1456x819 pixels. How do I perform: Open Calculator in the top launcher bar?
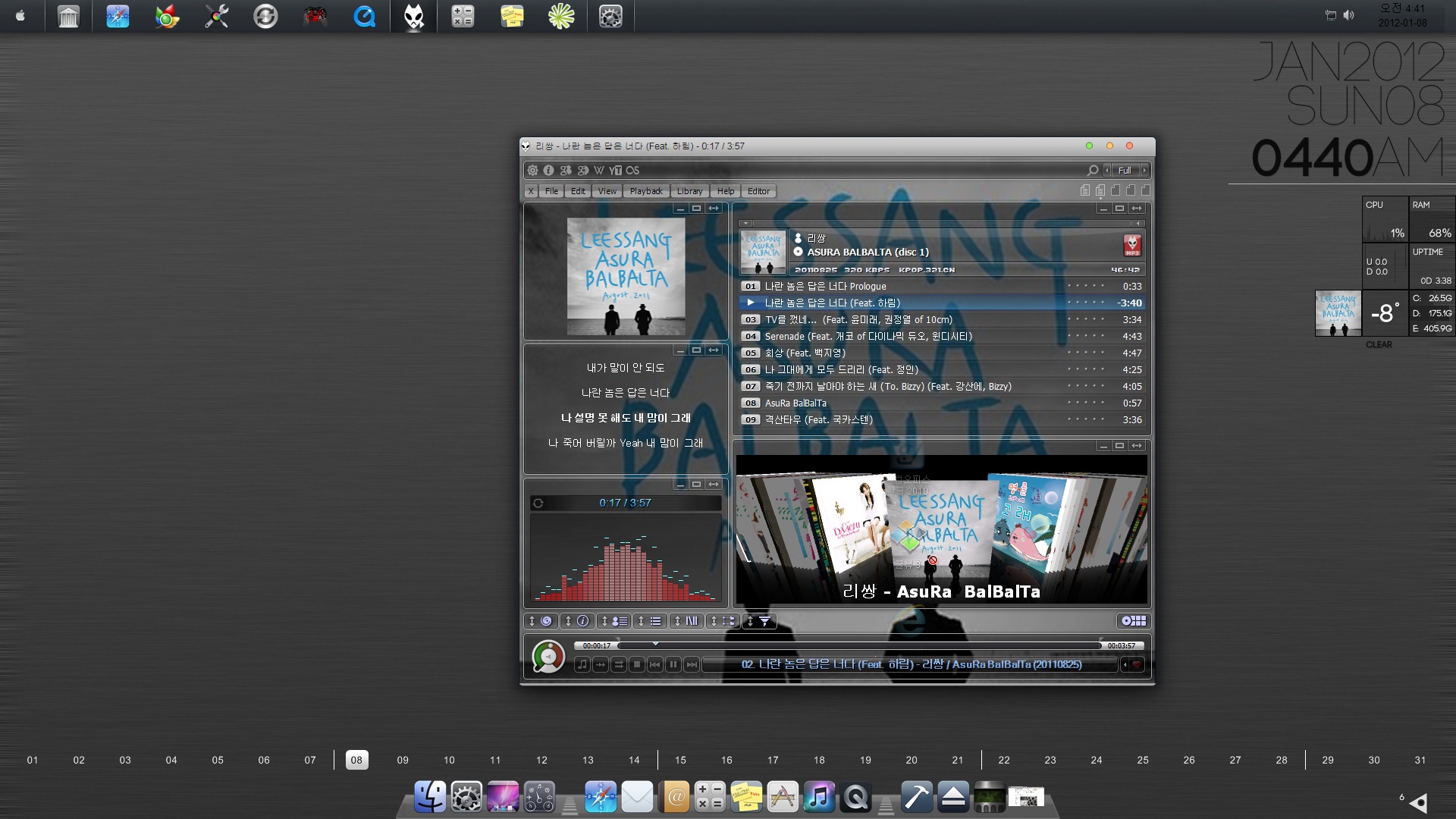pos(463,16)
